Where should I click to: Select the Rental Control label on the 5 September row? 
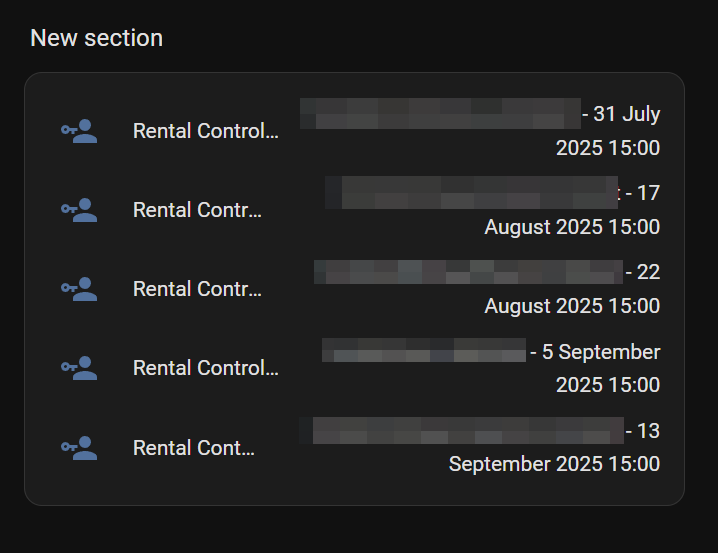click(205, 368)
